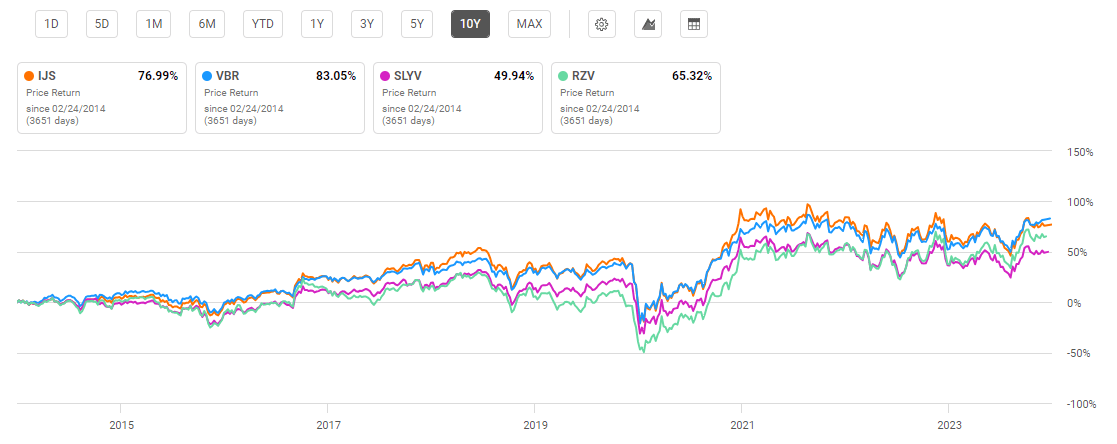Switch to 5Y time period
Screen dimensions: 1117x444
416,24
